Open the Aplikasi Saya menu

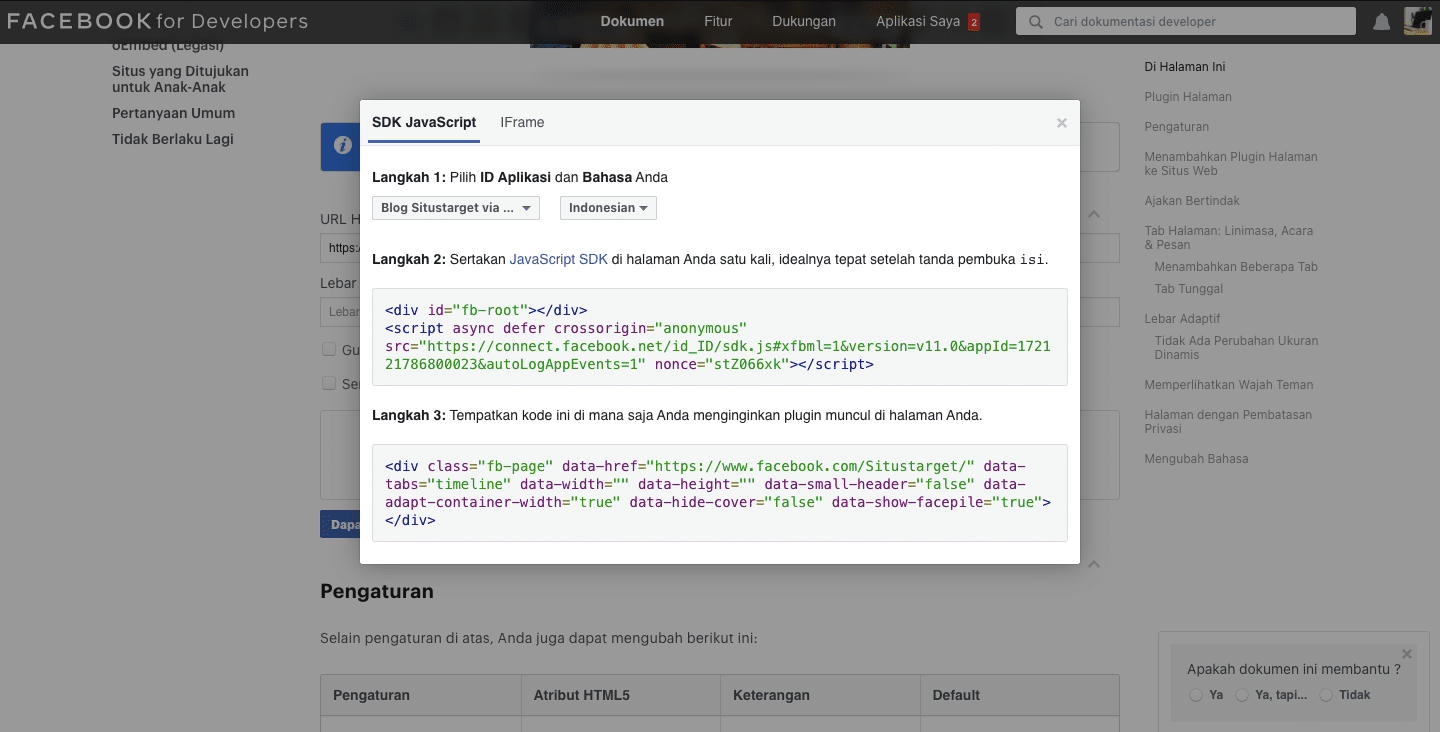click(x=918, y=21)
